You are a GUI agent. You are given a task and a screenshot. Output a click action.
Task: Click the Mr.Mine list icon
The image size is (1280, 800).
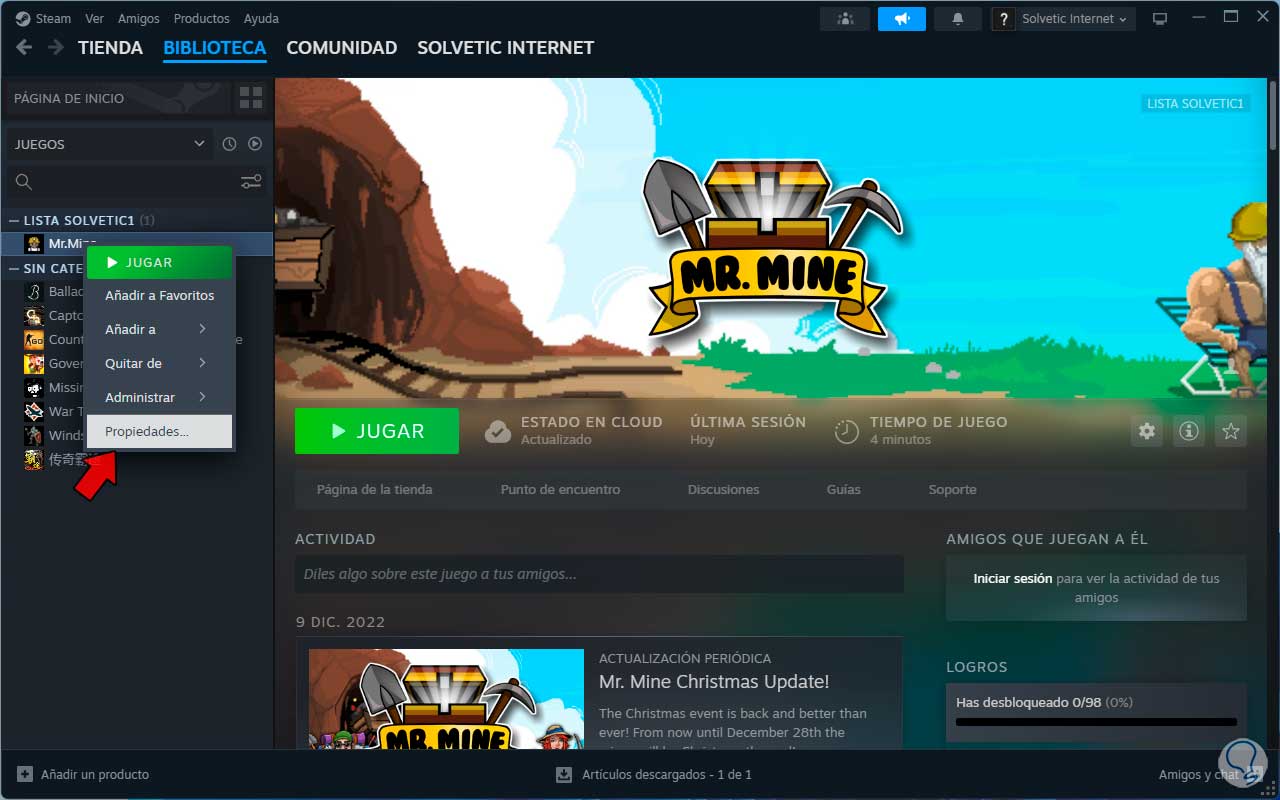click(x=34, y=244)
